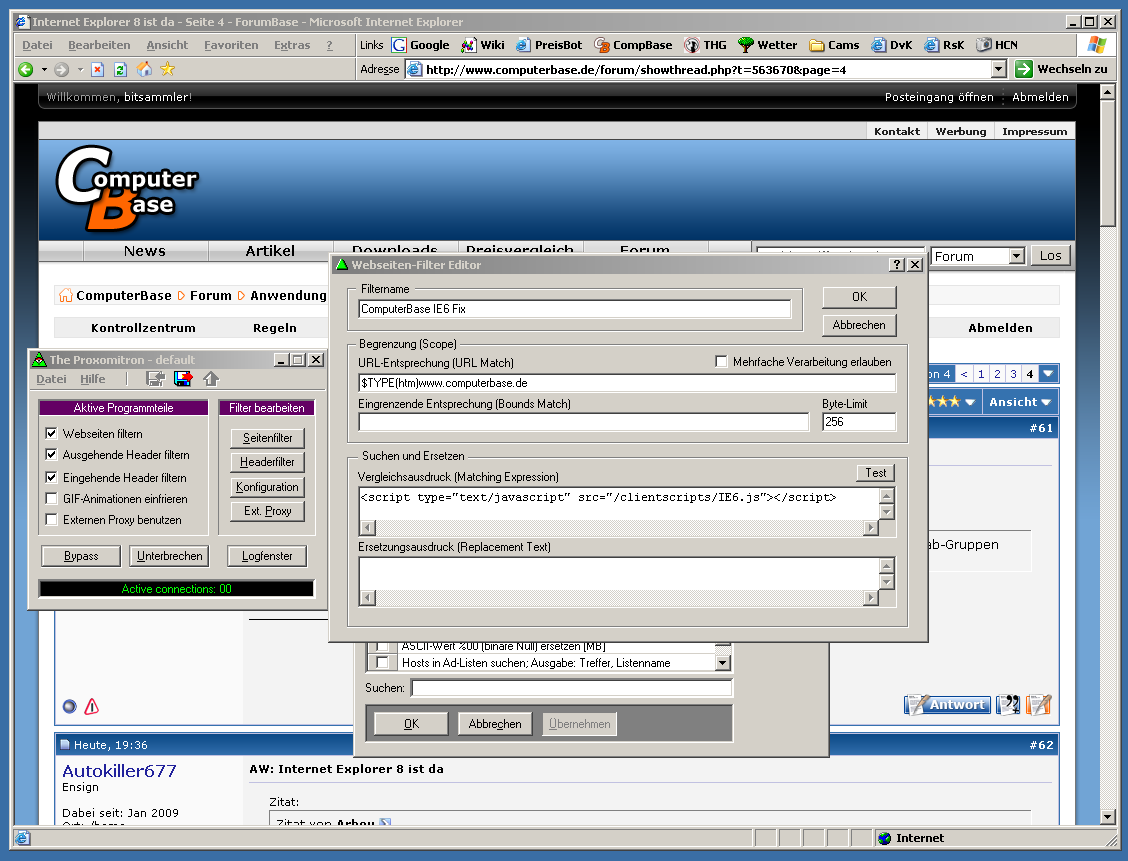
Task: Click the quote-post icon next to Antwort
Action: point(1007,704)
